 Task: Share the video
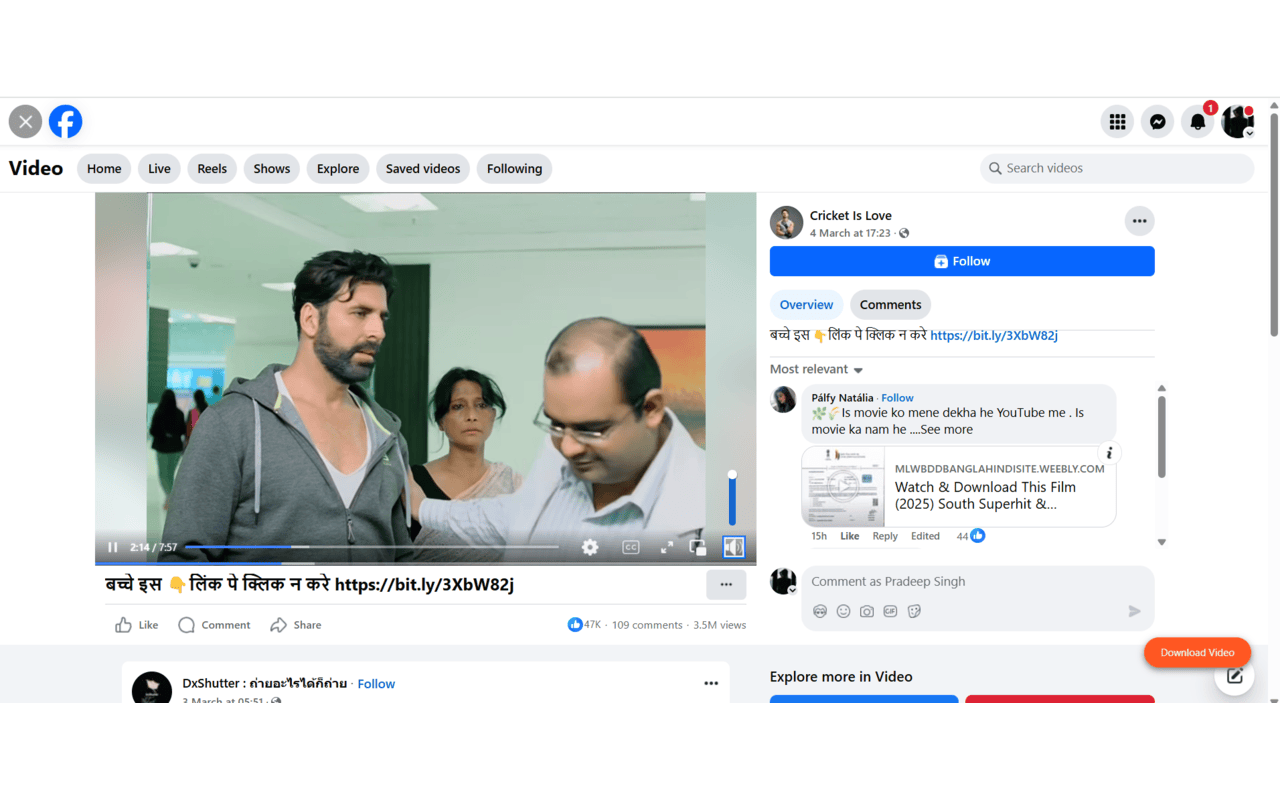pyautogui.click(x=296, y=625)
